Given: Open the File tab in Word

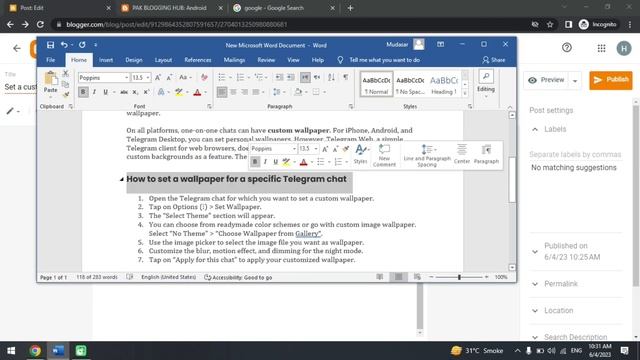Looking at the screenshot, I should click(x=51, y=60).
